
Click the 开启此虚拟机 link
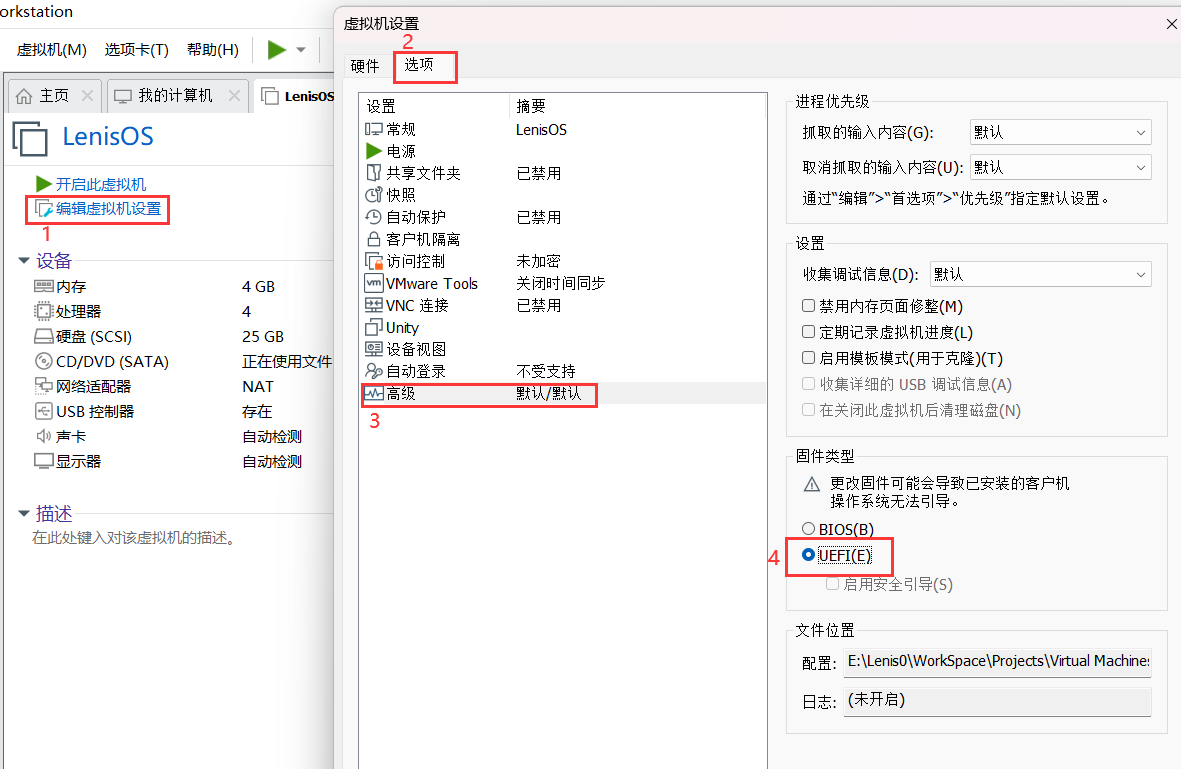[101, 184]
